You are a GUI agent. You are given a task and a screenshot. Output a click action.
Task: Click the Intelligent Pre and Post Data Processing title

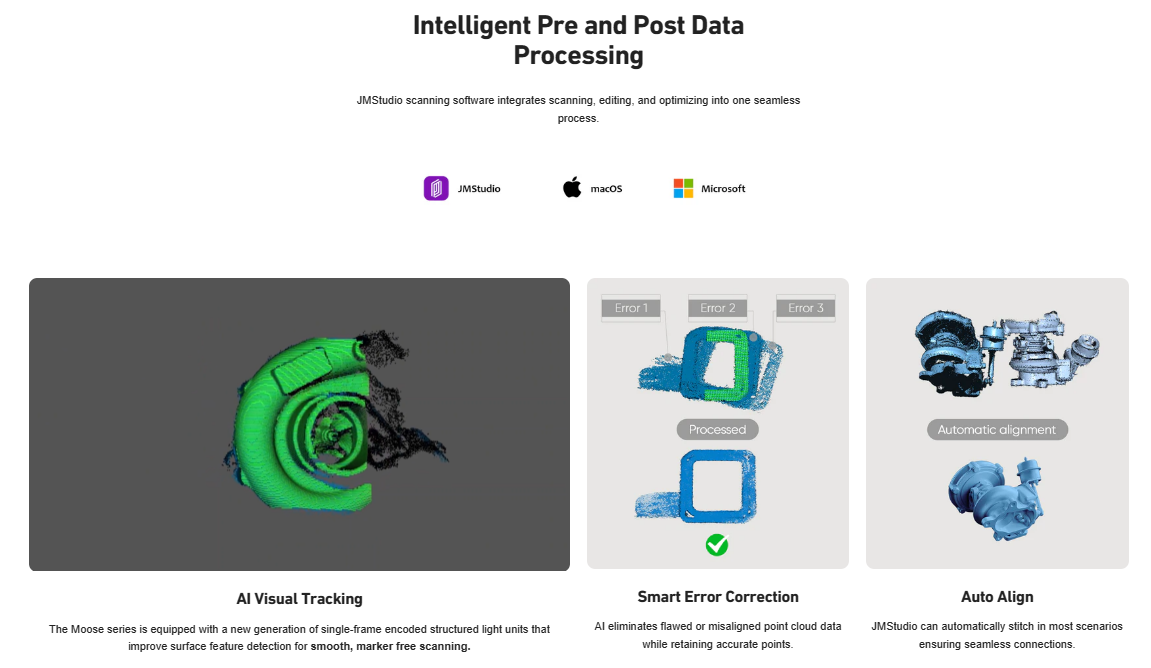(578, 40)
